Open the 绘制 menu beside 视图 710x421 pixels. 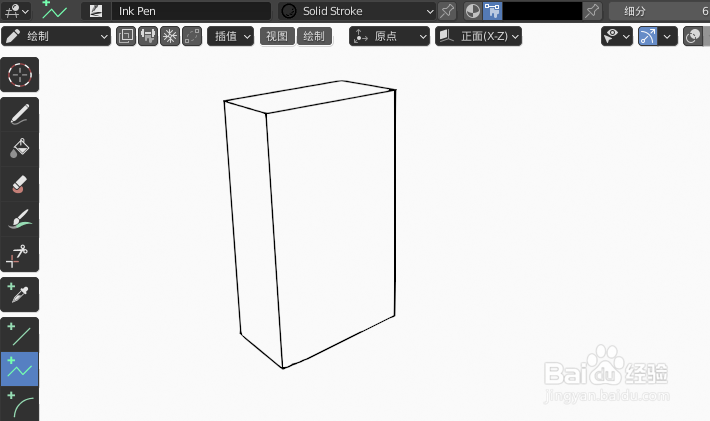click(314, 36)
